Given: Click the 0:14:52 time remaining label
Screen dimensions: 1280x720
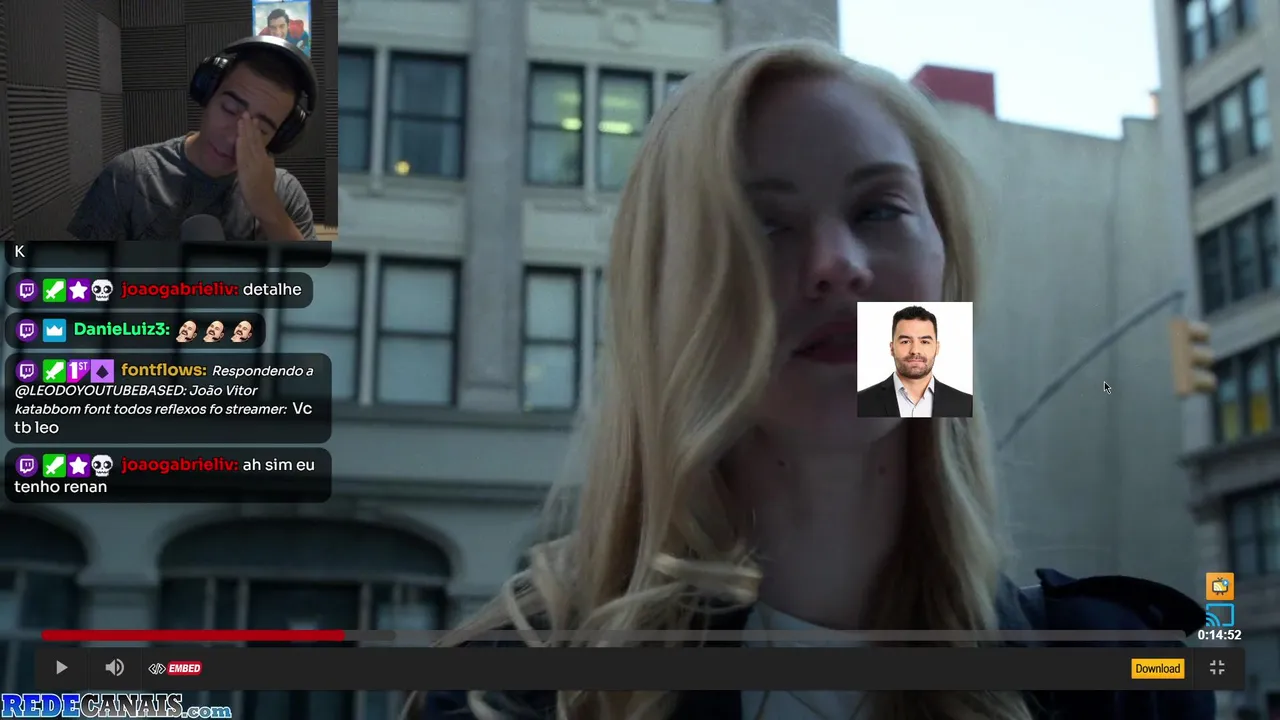Looking at the screenshot, I should pyautogui.click(x=1219, y=635).
